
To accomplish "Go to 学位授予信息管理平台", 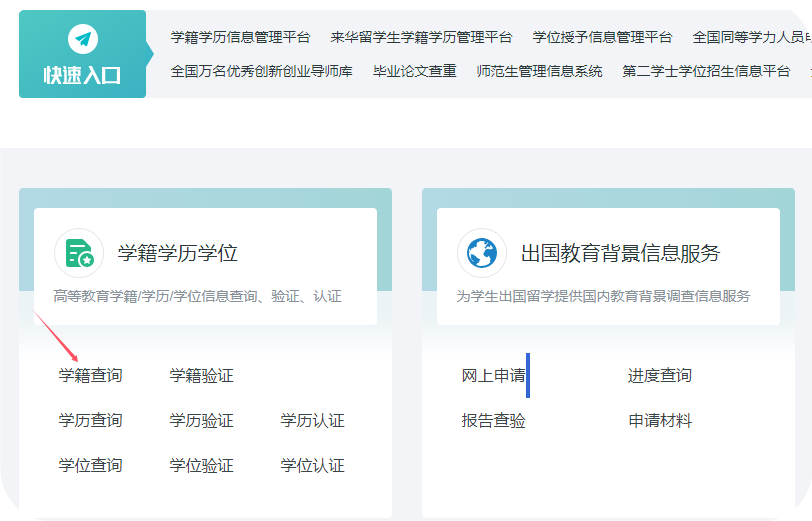I will [602, 37].
